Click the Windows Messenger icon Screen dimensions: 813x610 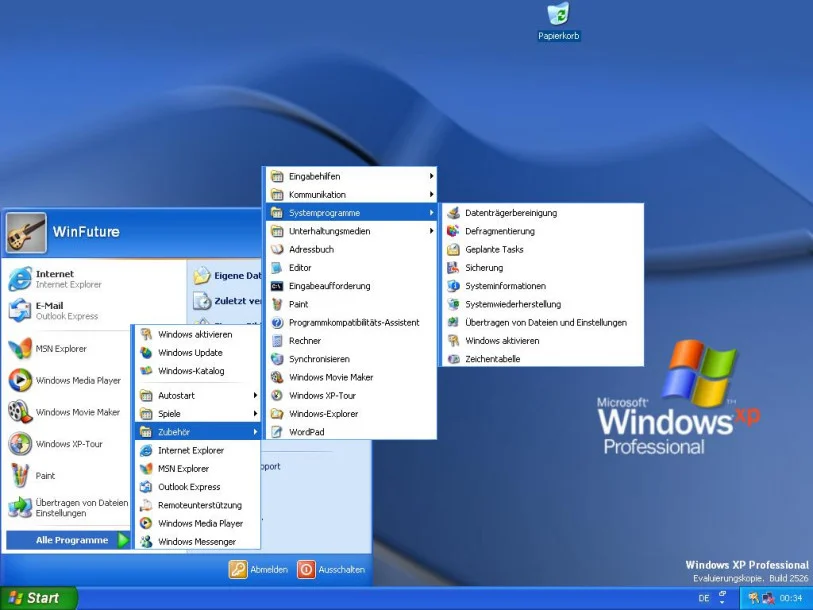point(146,542)
